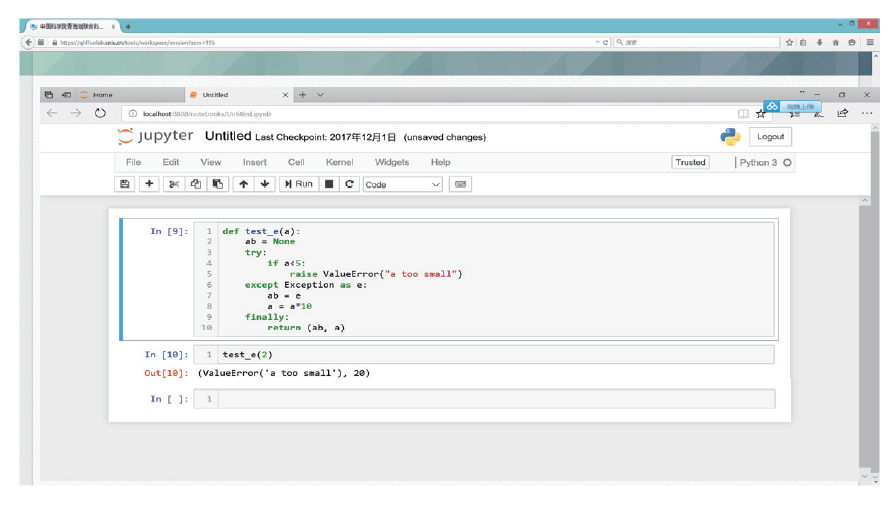Insert cell below with plus icon
Screen dimensions: 896x505
(149, 184)
